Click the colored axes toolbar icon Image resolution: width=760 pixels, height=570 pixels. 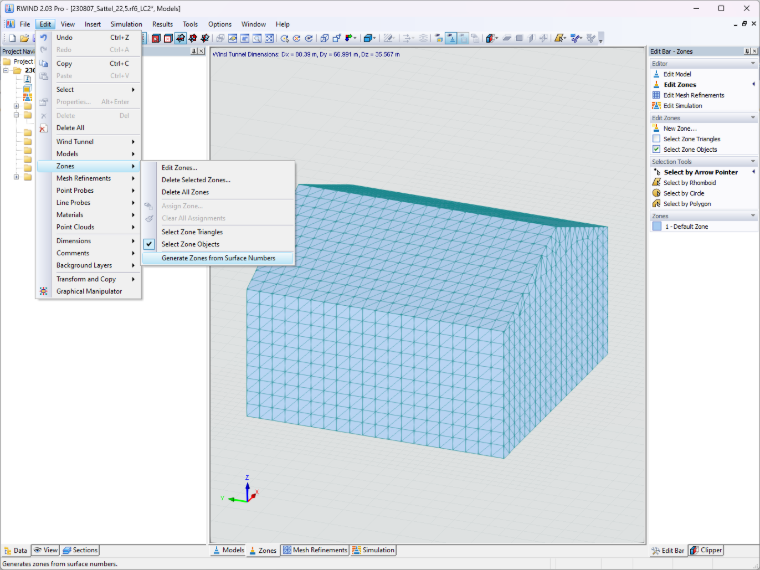tap(349, 38)
